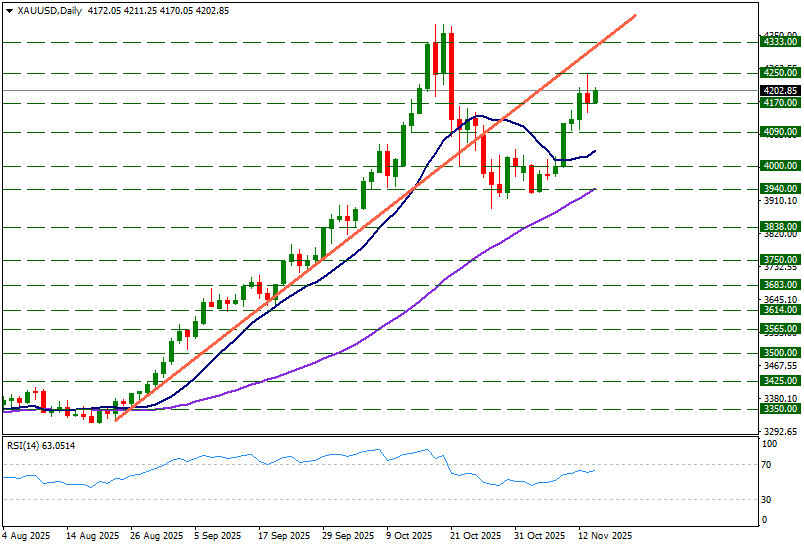Screen dimensions: 804x547
Task: Click the 3838.00 level label
Action: 779,227
